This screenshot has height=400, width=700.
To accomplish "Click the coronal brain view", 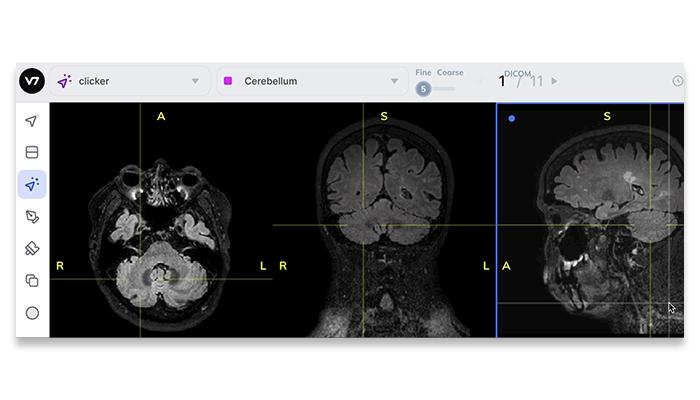I will coord(384,220).
